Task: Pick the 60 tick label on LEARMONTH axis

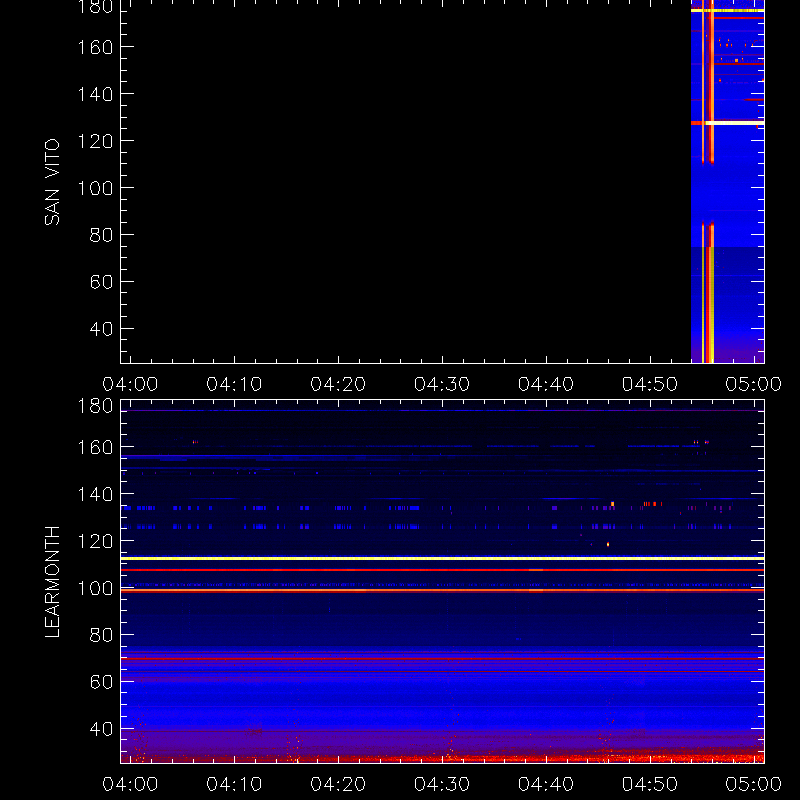Action: 101,682
